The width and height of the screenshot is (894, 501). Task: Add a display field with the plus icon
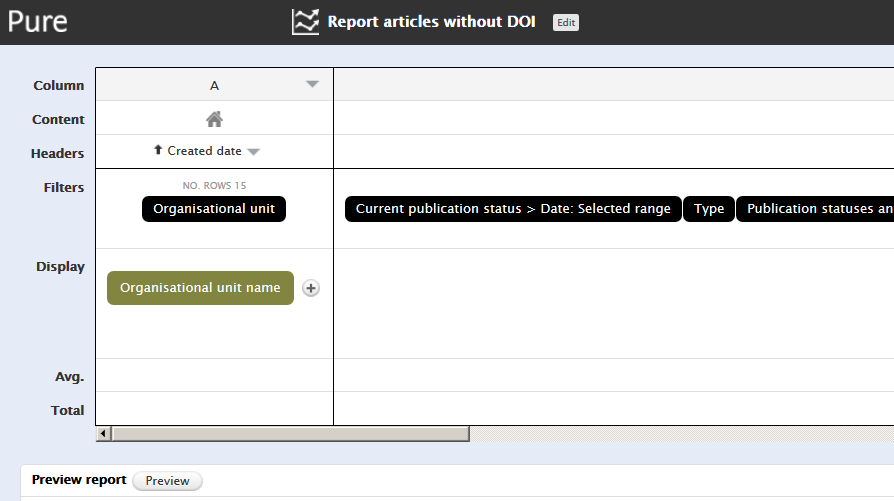pyautogui.click(x=311, y=288)
